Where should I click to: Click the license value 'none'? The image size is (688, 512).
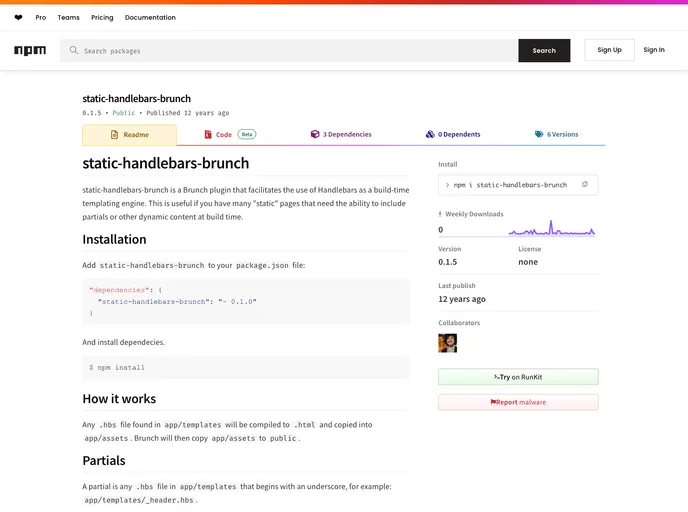528,262
